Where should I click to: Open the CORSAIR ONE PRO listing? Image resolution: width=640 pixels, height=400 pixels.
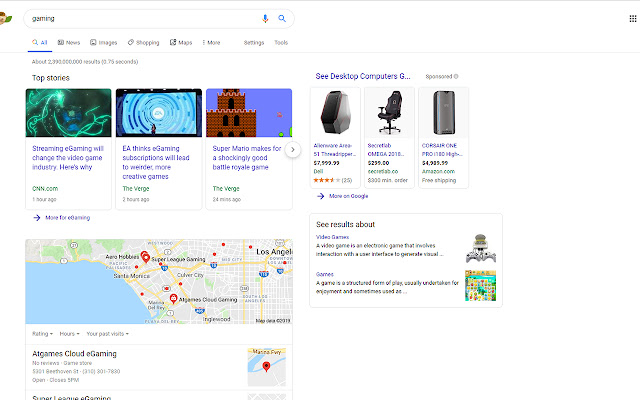[442, 150]
